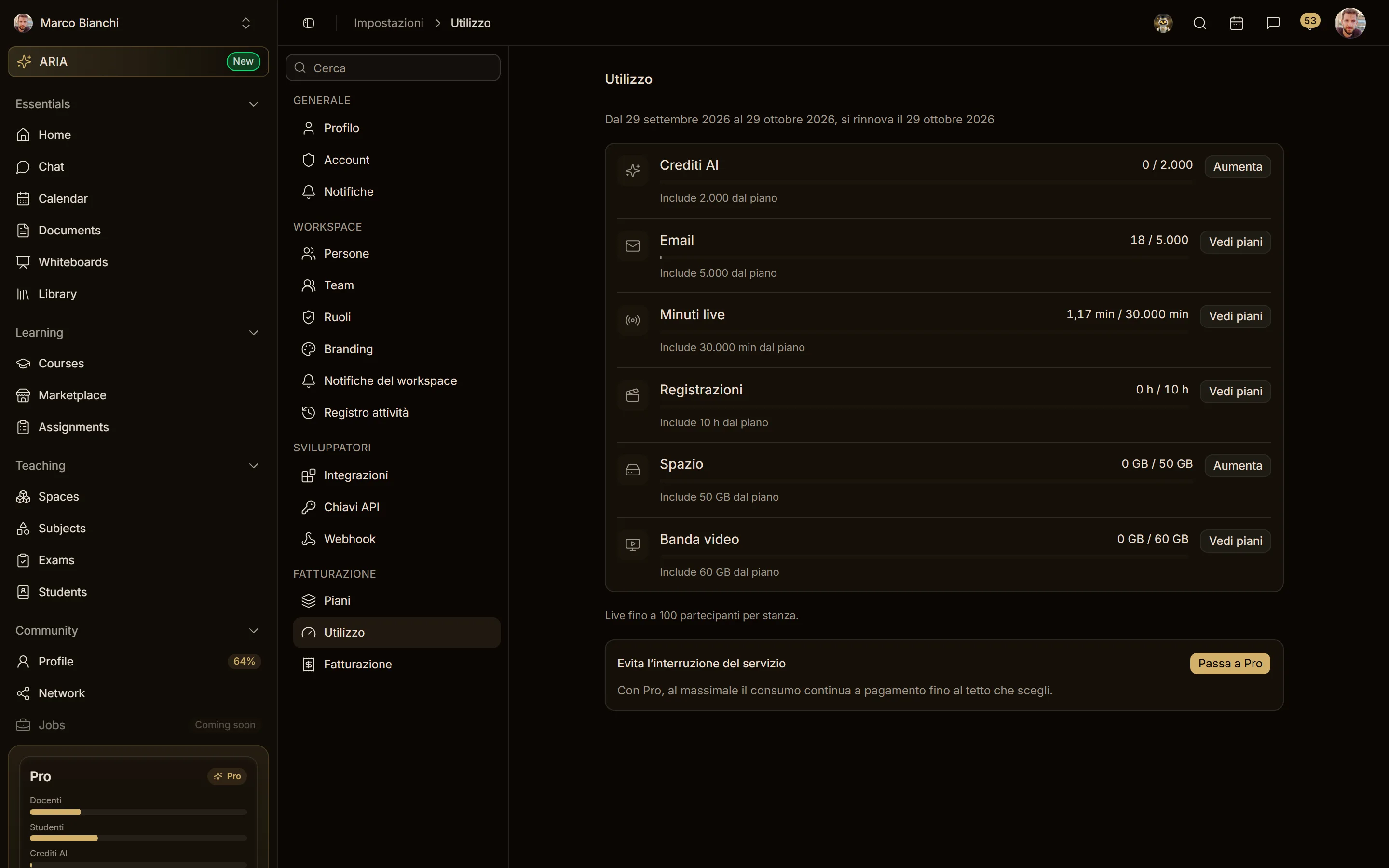Open Integrazioni settings
This screenshot has height=868, width=1389.
click(x=396, y=475)
